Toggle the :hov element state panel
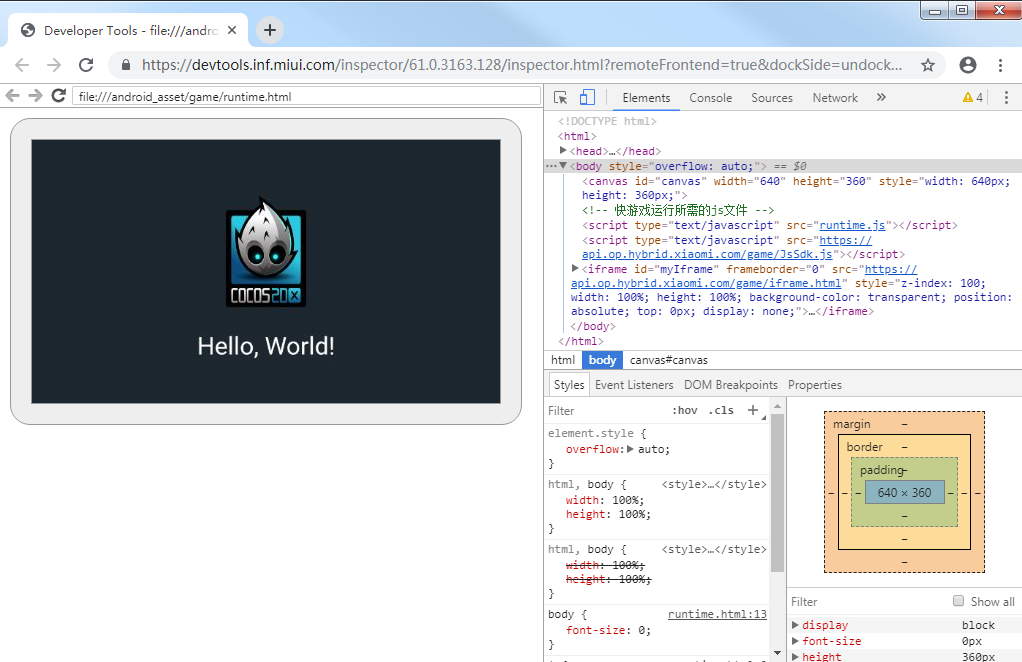The image size is (1022, 662). click(x=684, y=410)
